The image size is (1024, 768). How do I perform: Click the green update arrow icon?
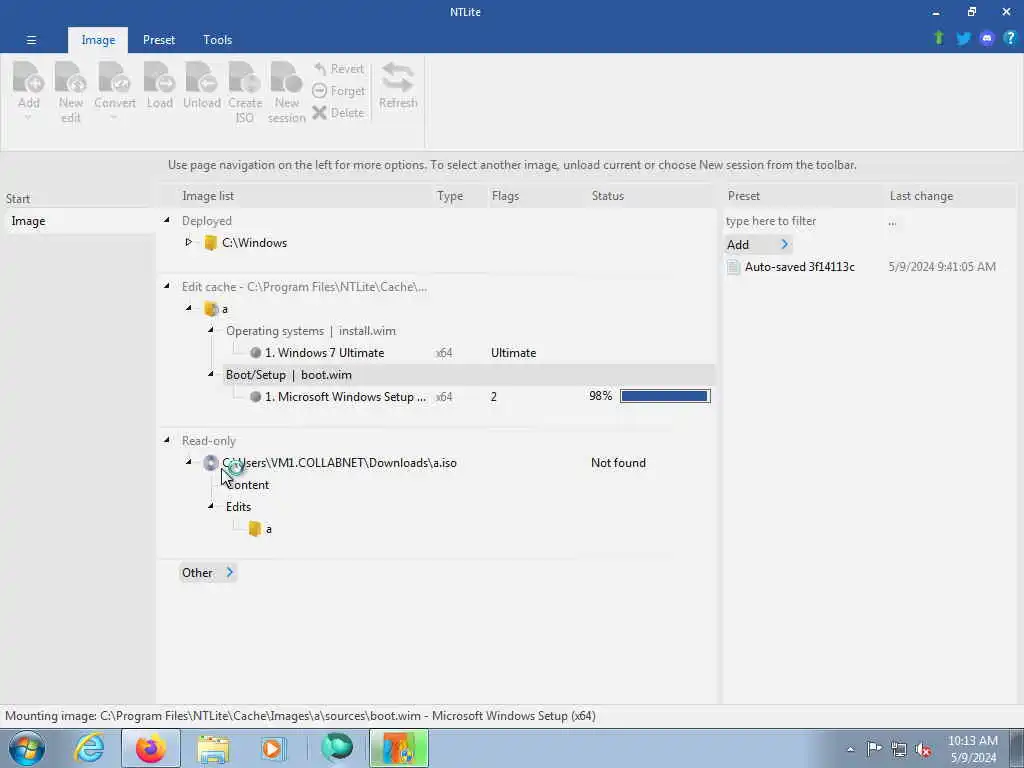[939, 38]
